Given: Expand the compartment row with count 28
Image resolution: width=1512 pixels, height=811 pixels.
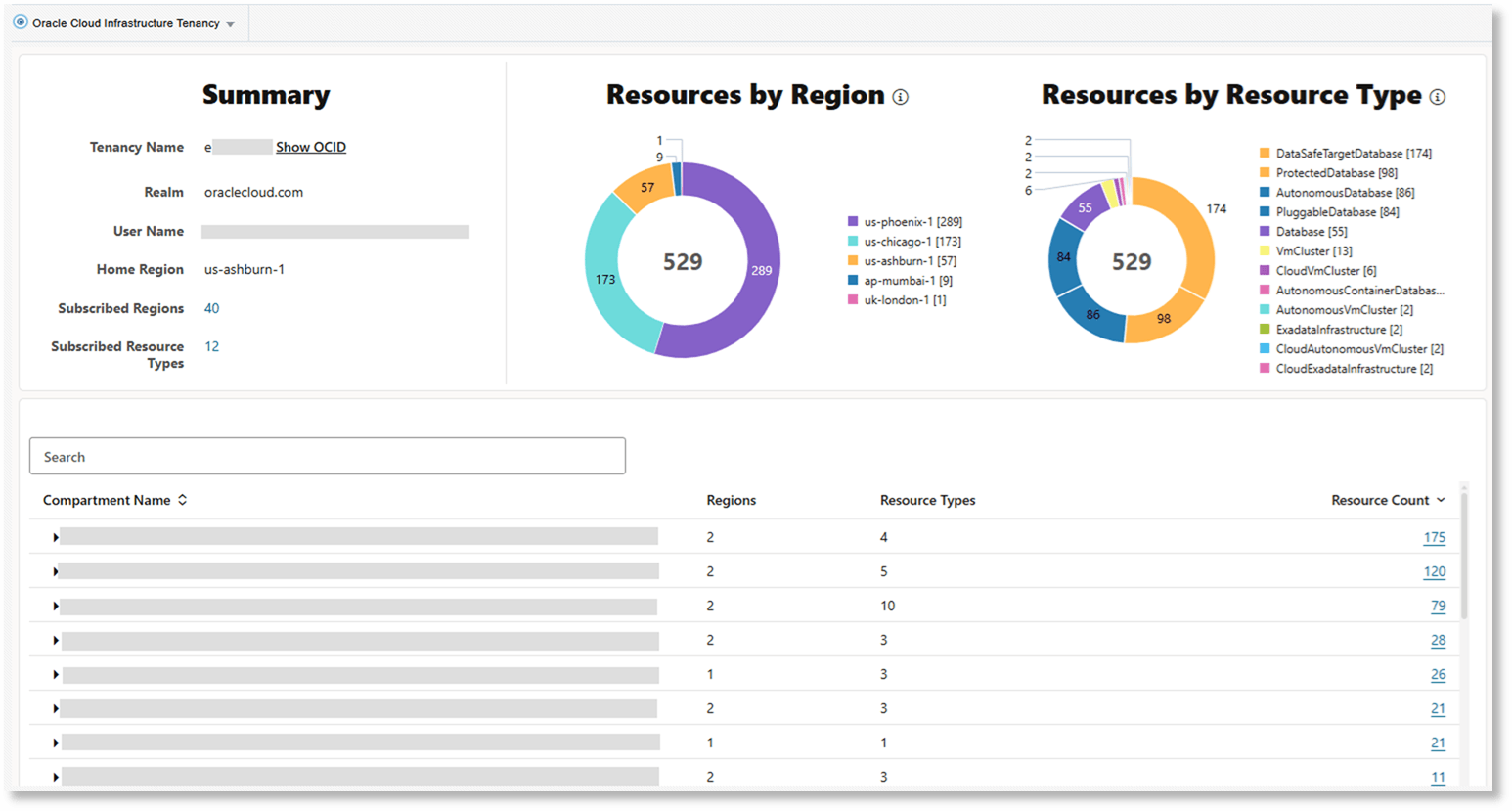Looking at the screenshot, I should point(55,640).
